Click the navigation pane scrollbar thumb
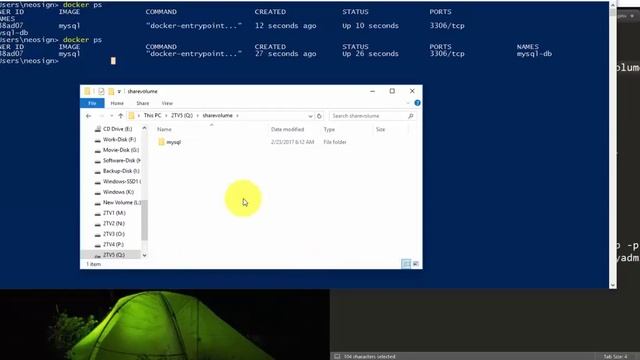 point(144,220)
